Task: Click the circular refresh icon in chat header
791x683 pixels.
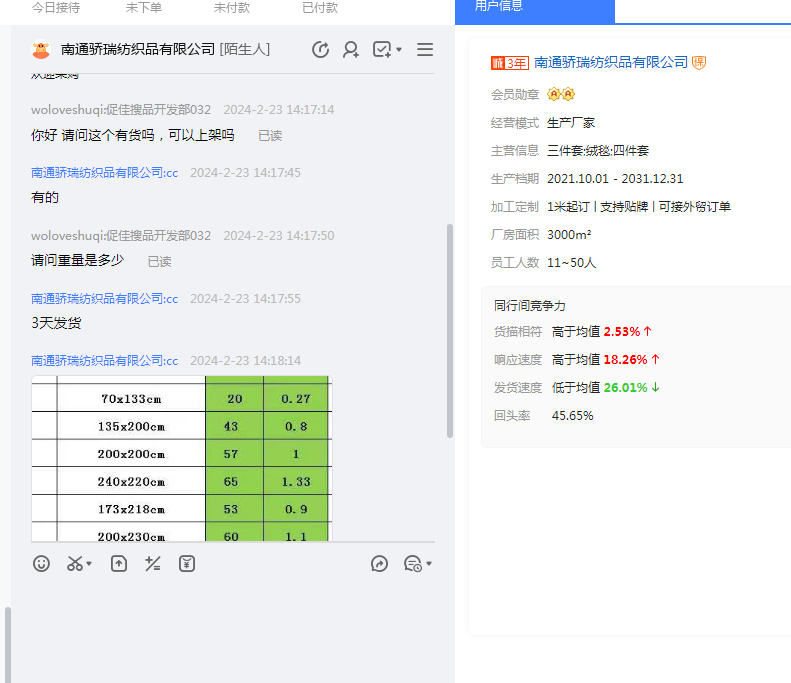Action: tap(320, 50)
